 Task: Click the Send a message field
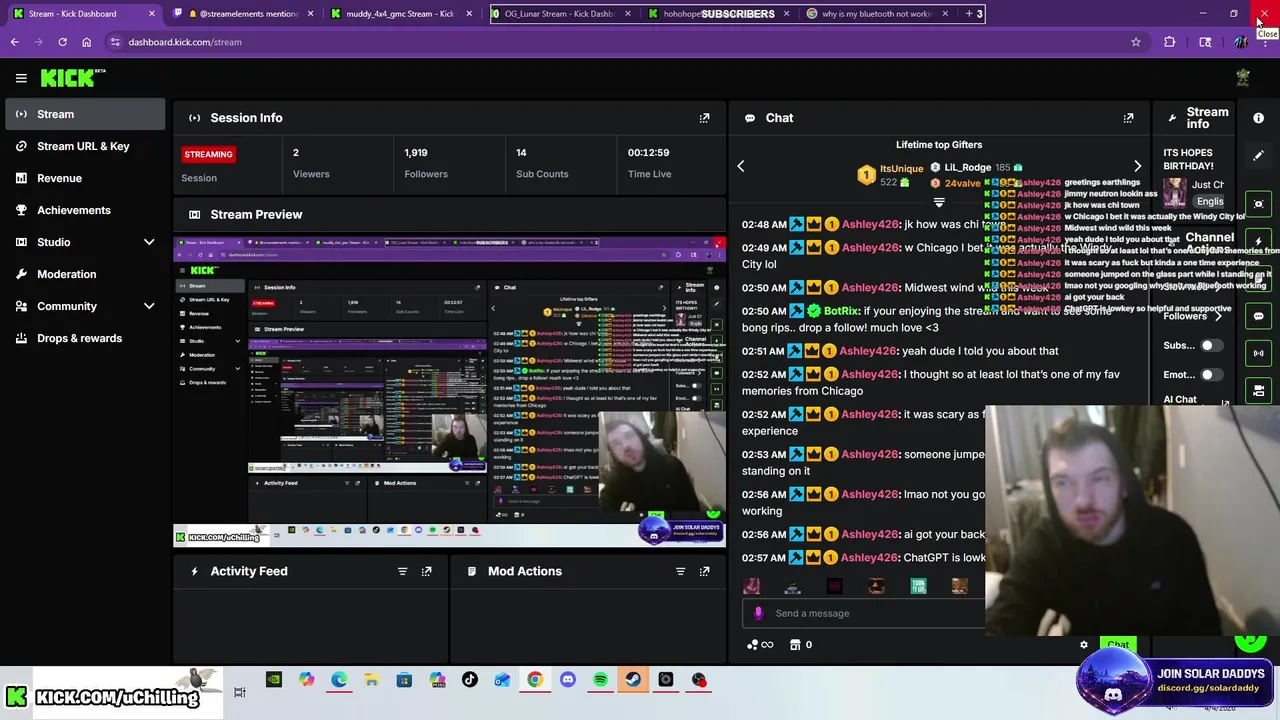pyautogui.click(x=864, y=614)
